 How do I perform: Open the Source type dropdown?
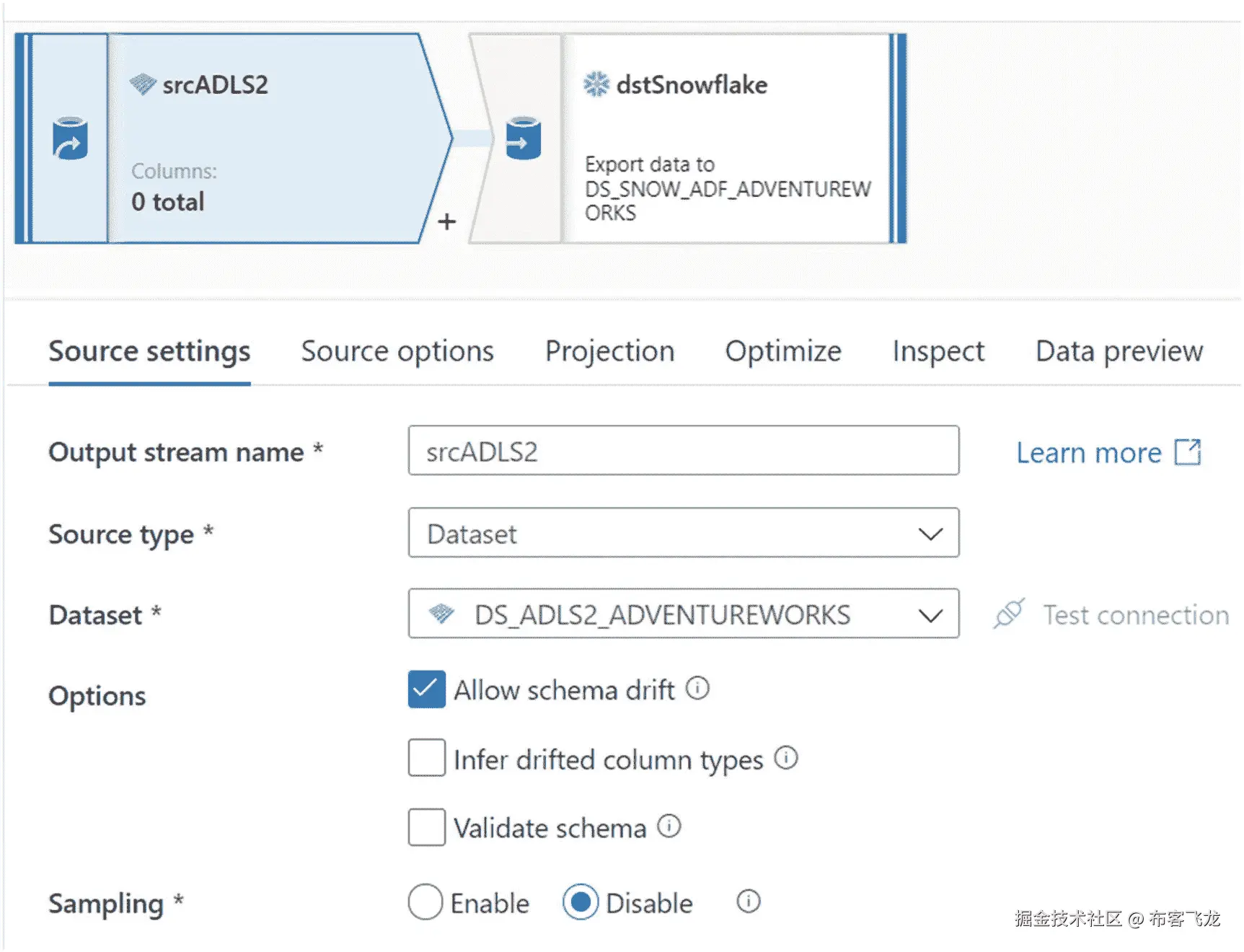(684, 533)
